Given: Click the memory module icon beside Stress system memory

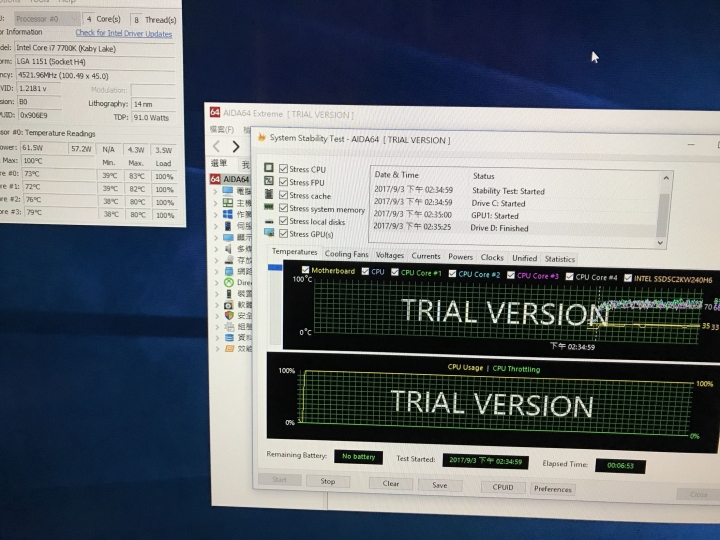Looking at the screenshot, I should click(x=269, y=207).
